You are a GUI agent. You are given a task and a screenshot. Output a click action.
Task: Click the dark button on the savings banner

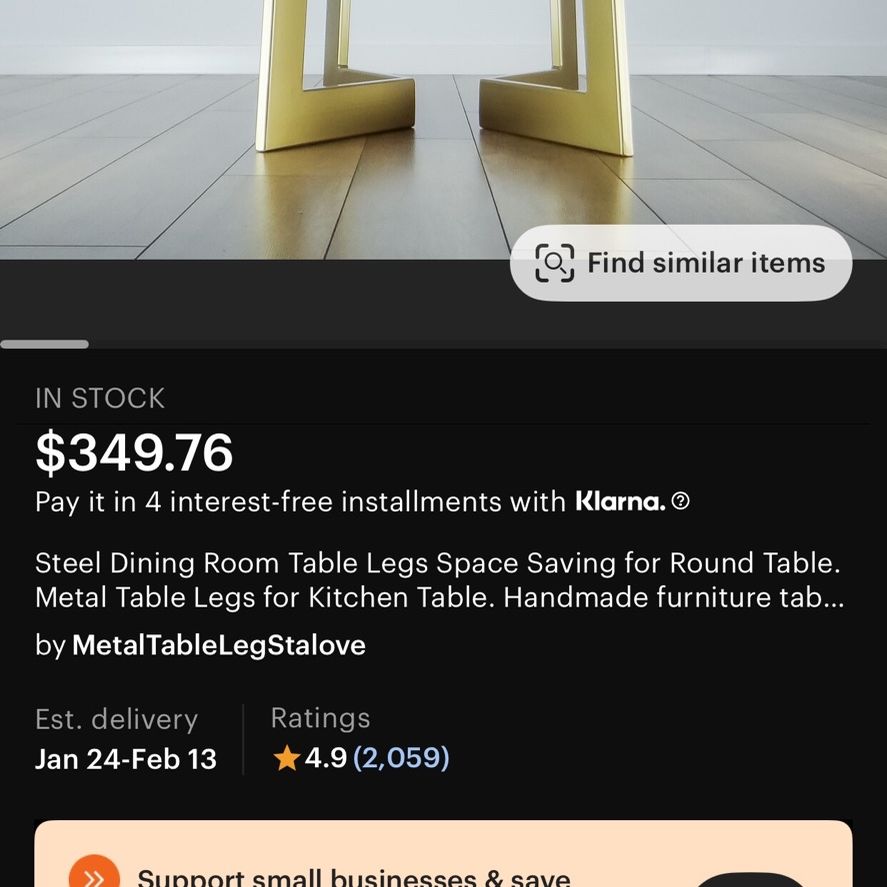[x=748, y=880]
